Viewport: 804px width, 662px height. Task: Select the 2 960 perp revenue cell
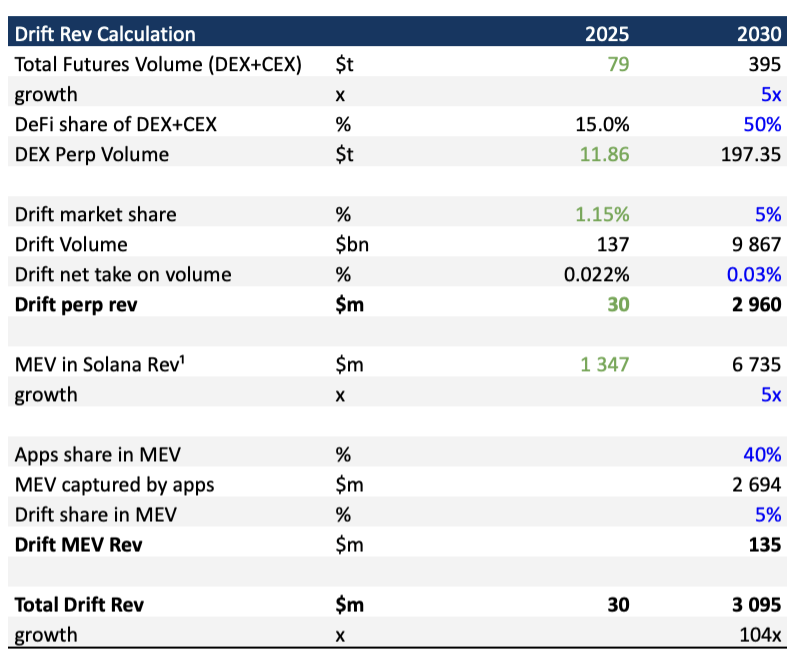(x=756, y=305)
